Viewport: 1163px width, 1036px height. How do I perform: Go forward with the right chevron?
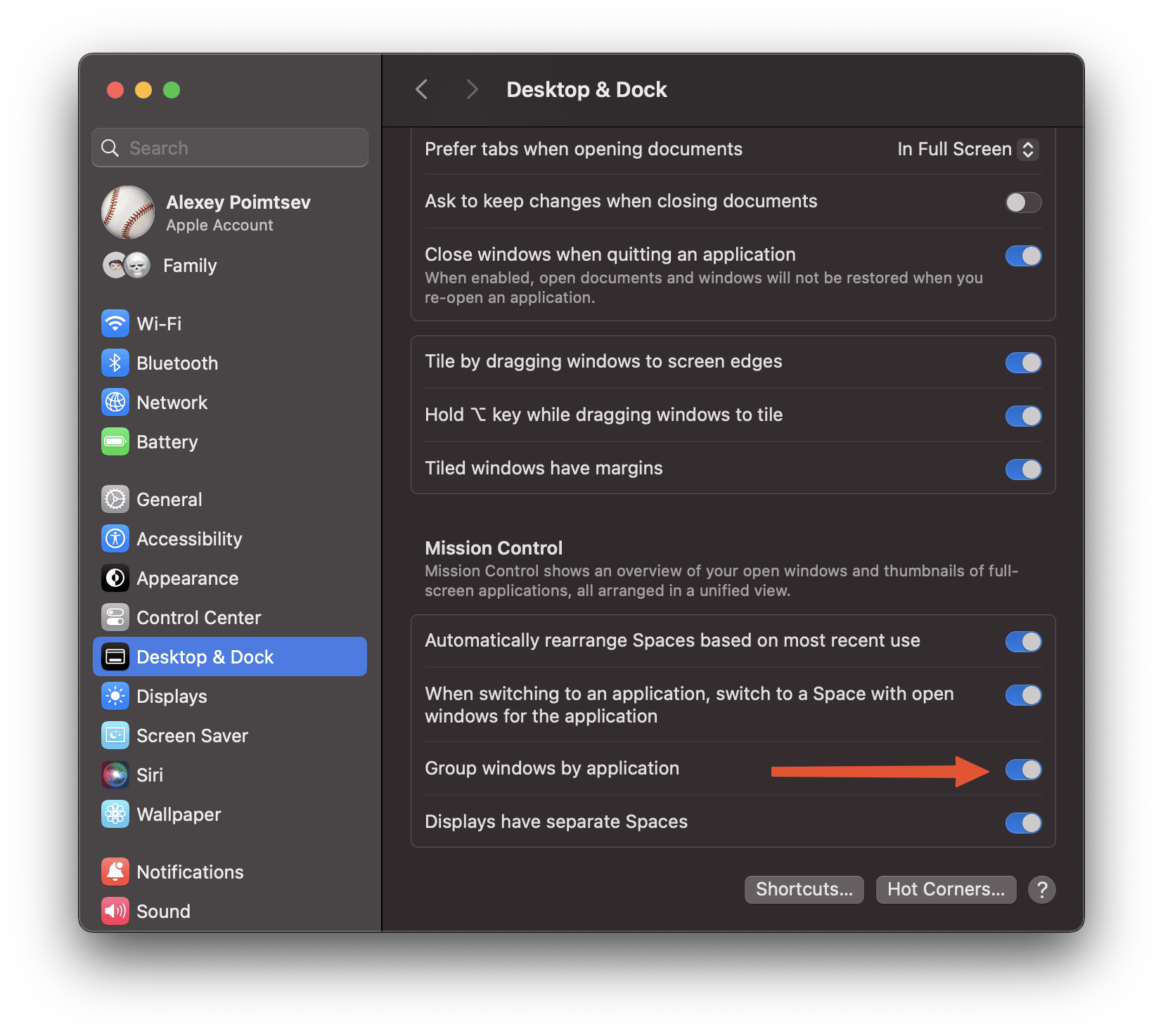[x=472, y=90]
